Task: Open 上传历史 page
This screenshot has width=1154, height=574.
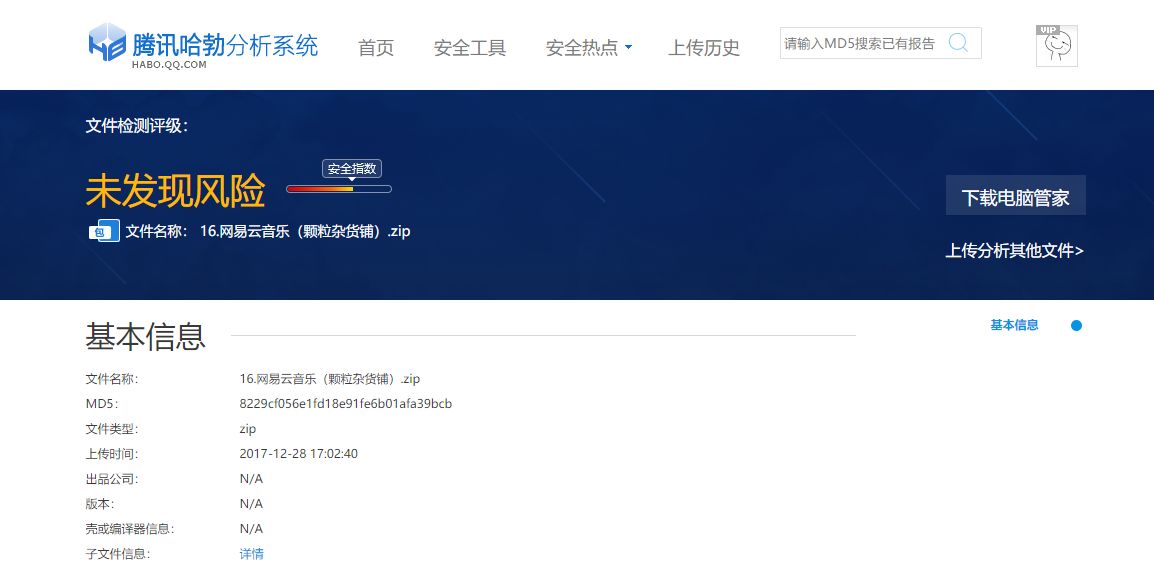Action: click(x=704, y=48)
